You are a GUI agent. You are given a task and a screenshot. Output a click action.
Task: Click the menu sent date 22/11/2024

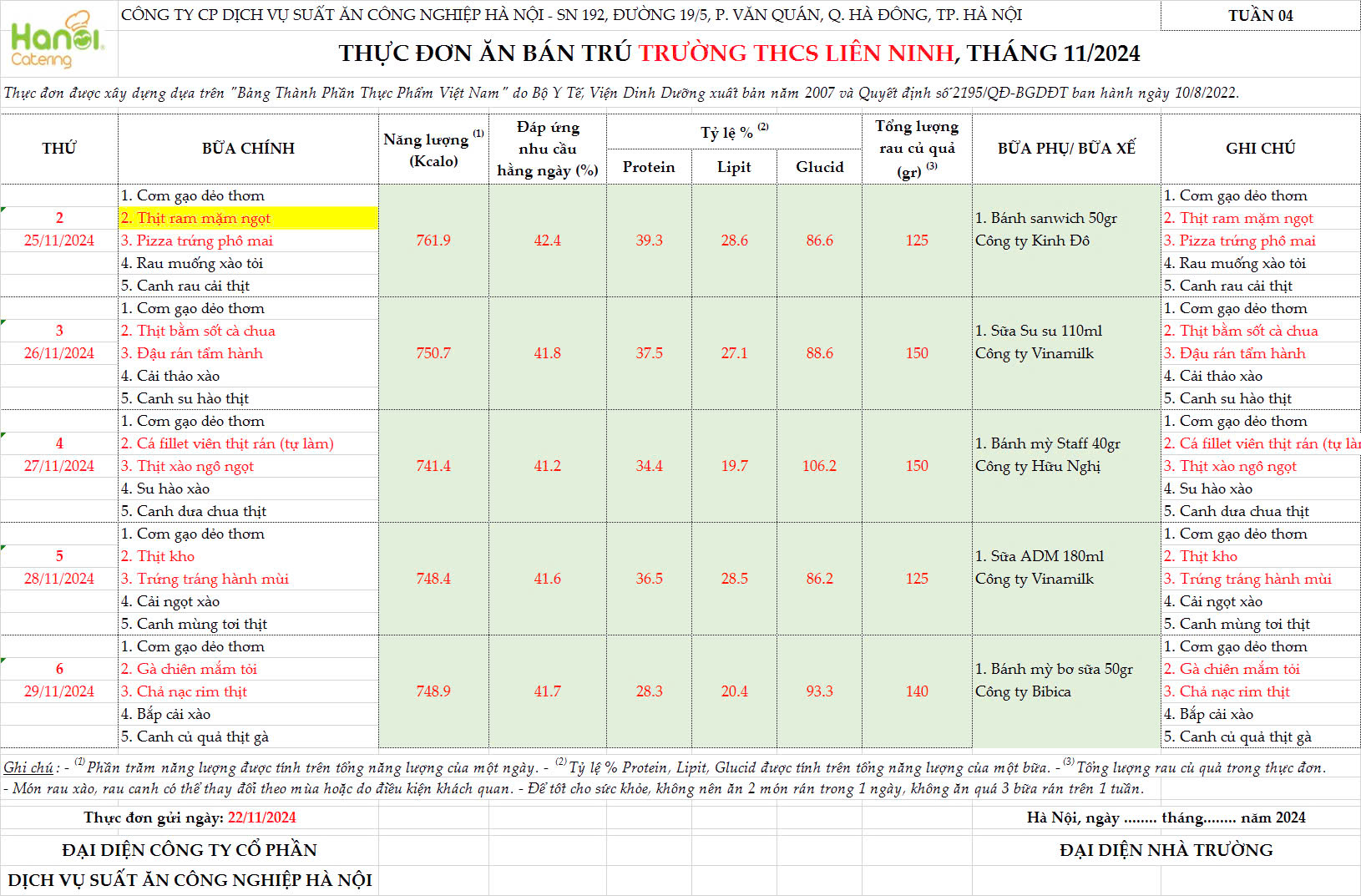(261, 818)
